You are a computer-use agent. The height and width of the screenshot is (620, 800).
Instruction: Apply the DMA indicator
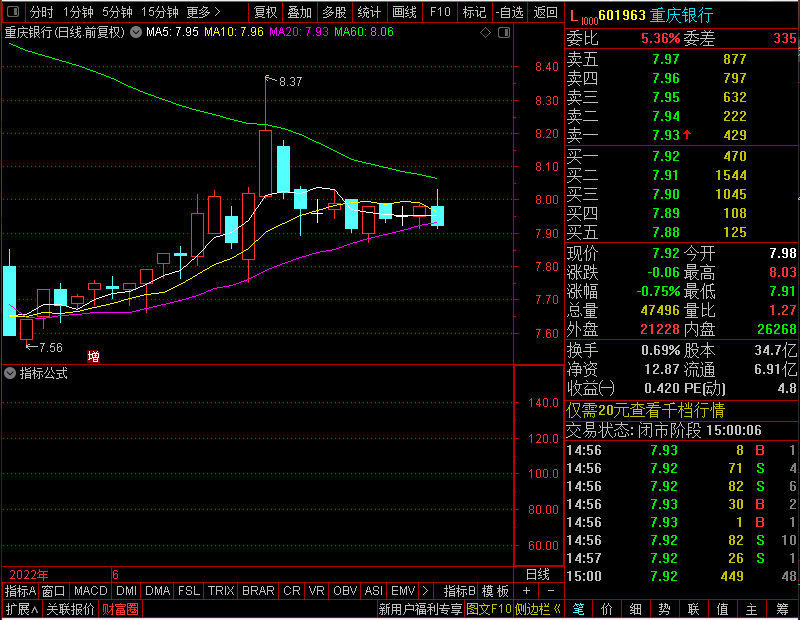click(x=157, y=591)
